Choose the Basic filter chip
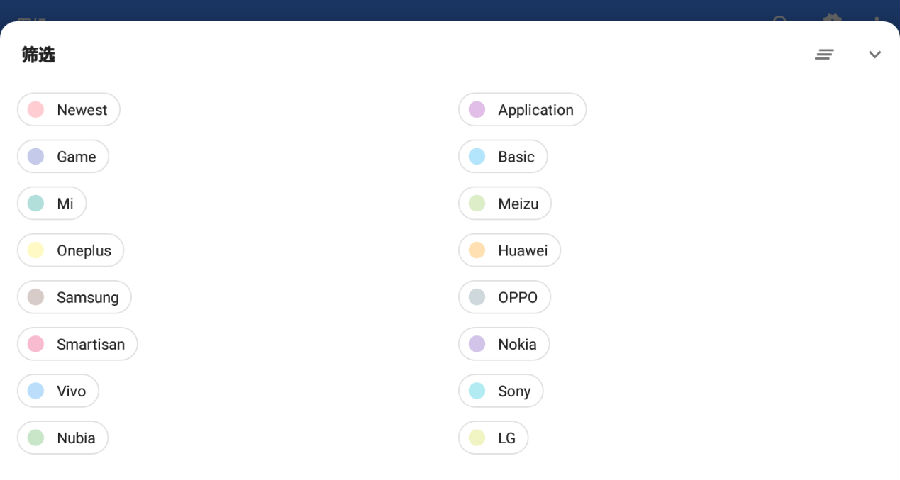900x480 pixels. [x=503, y=156]
